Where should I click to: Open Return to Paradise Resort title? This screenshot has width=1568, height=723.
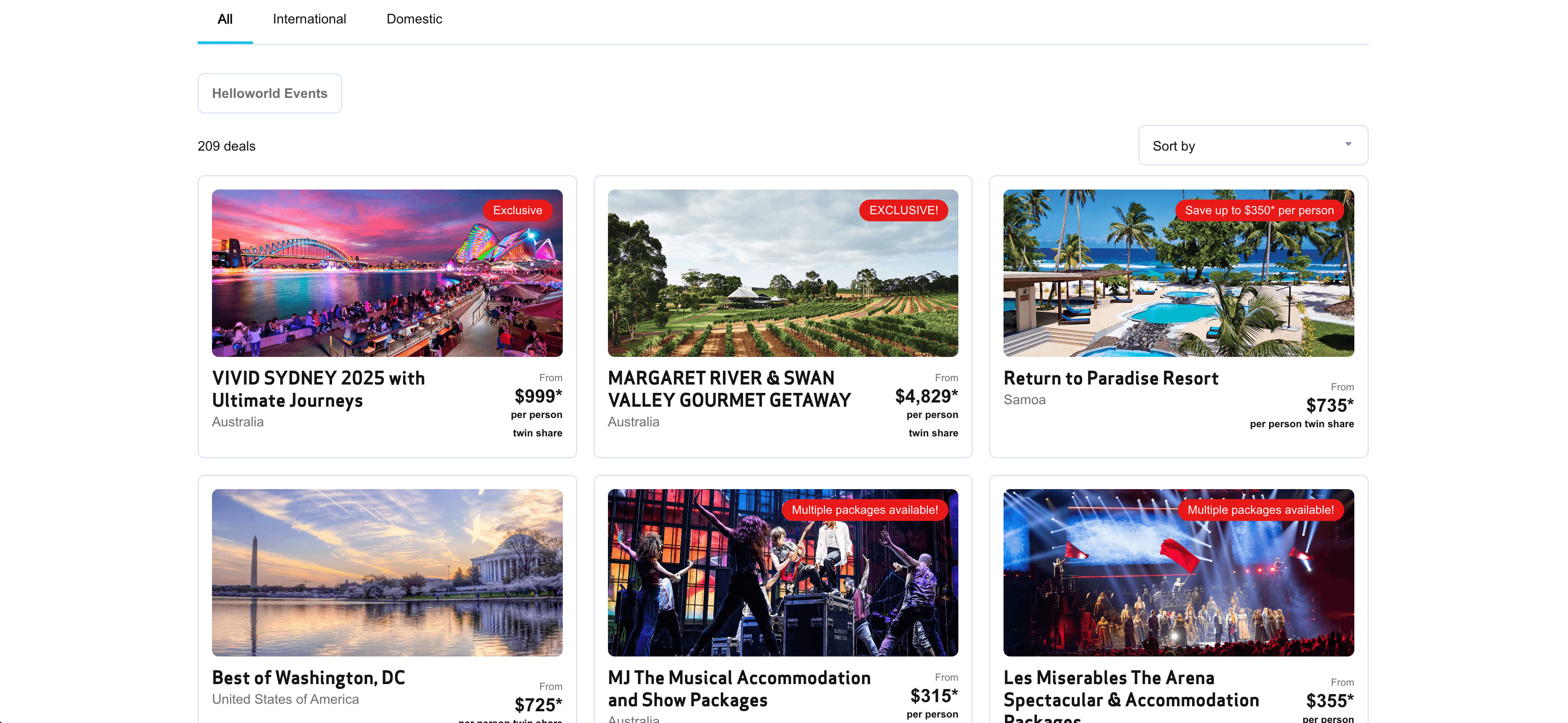1110,378
